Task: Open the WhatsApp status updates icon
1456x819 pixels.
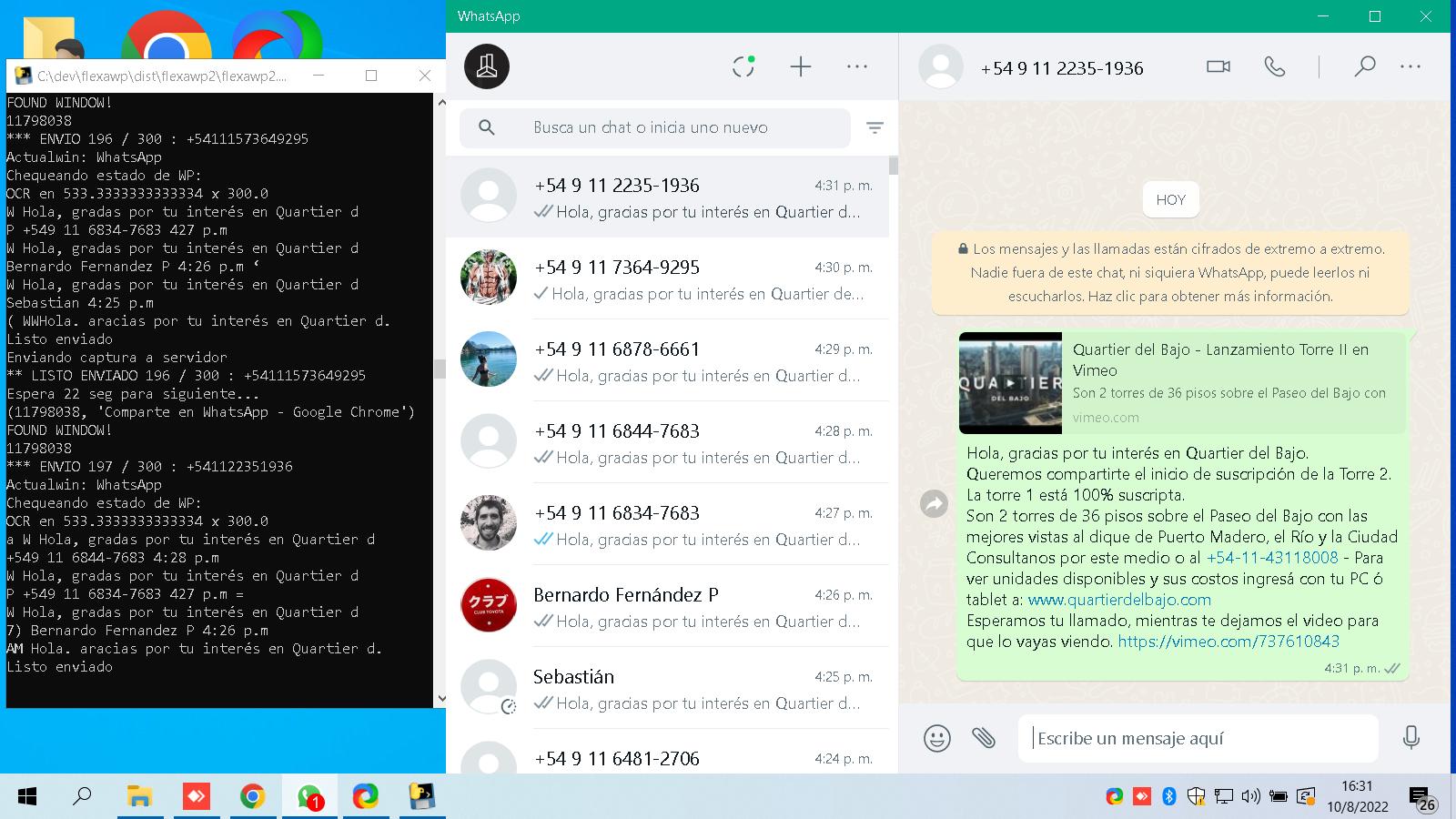Action: coord(743,66)
